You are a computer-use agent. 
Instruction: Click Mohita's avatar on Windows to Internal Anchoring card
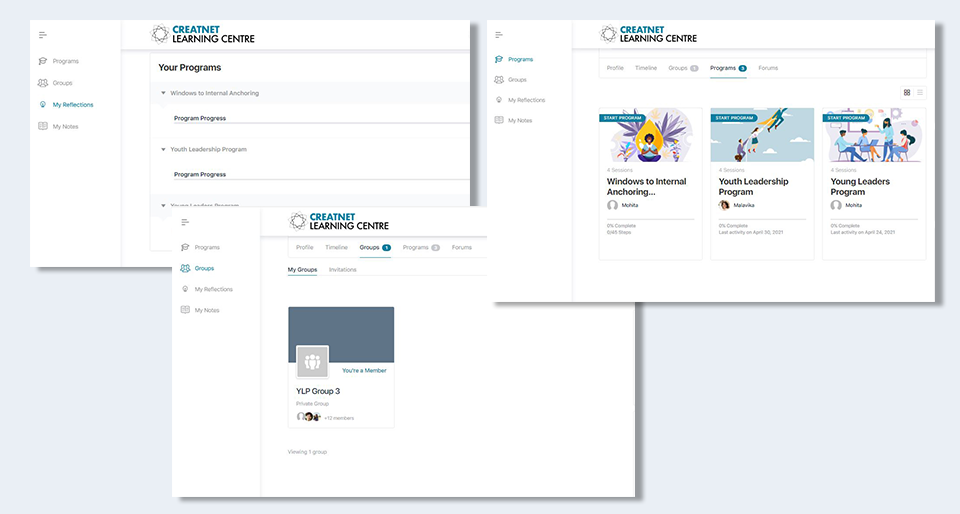coord(612,205)
